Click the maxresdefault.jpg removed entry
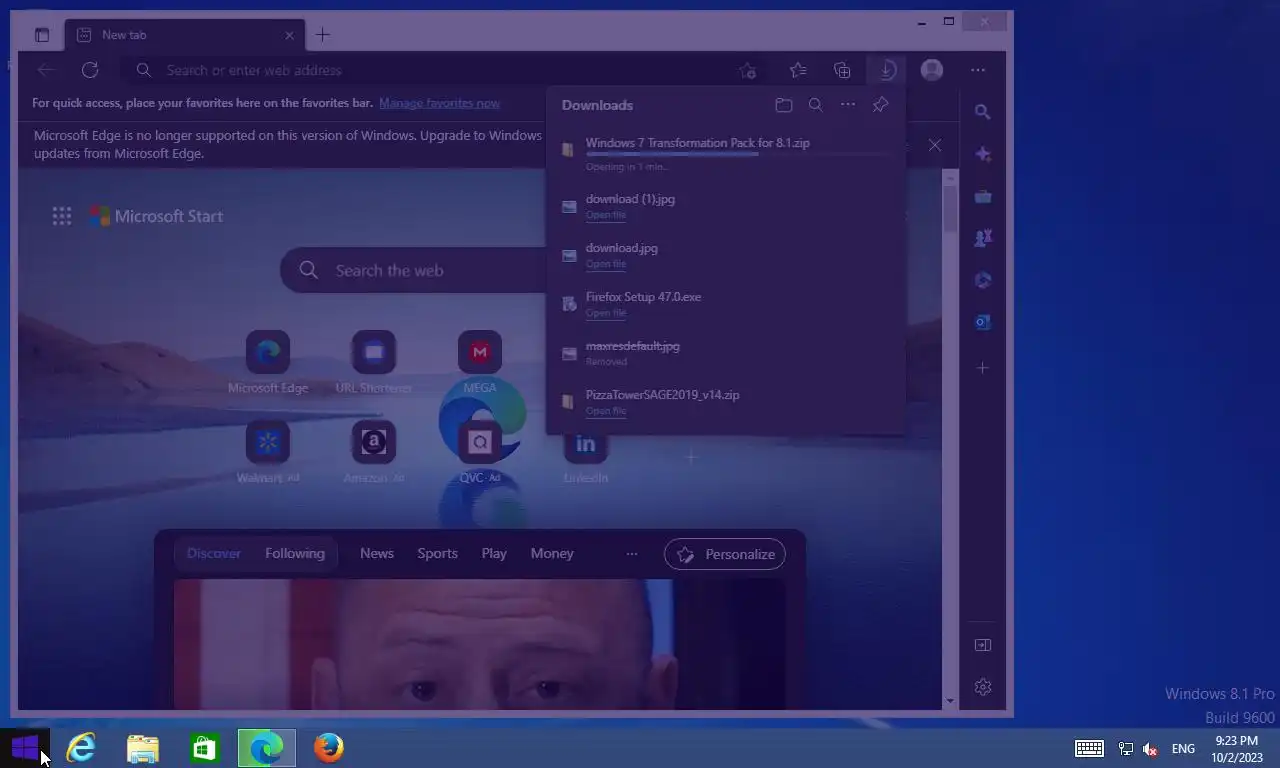This screenshot has height=768, width=1280. (725, 352)
